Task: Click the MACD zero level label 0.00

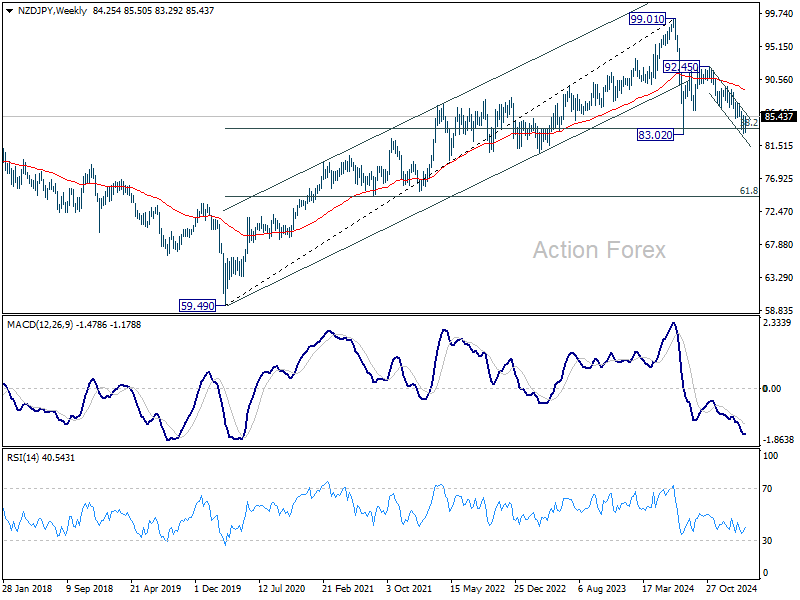Action: pyautogui.click(x=771, y=388)
